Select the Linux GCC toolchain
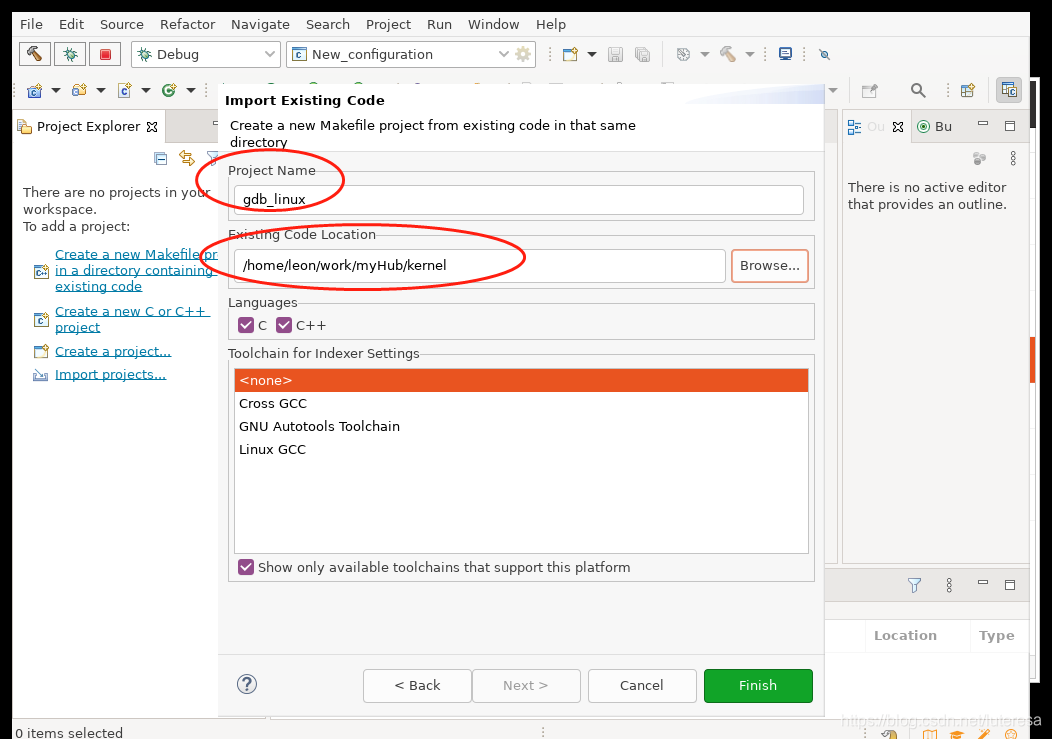Image resolution: width=1052 pixels, height=739 pixels. 521,449
